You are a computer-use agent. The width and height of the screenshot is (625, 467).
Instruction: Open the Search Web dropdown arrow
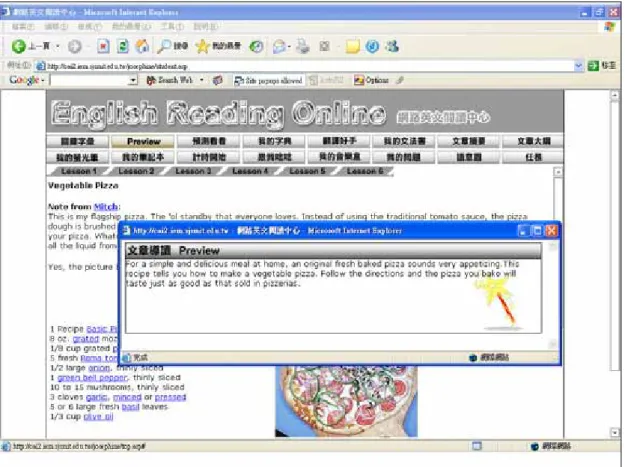pyautogui.click(x=202, y=80)
